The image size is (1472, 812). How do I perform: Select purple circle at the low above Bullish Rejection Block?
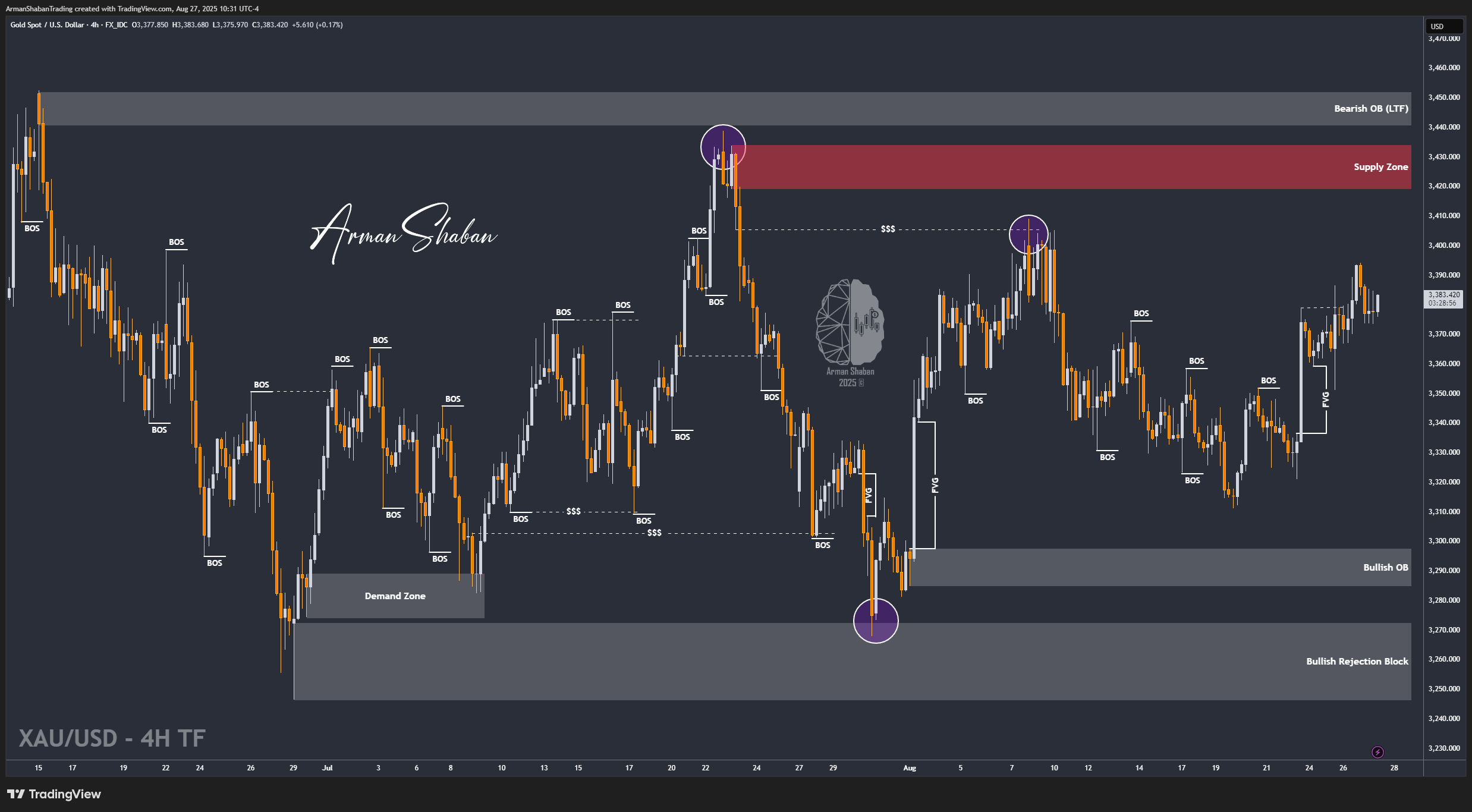[876, 621]
